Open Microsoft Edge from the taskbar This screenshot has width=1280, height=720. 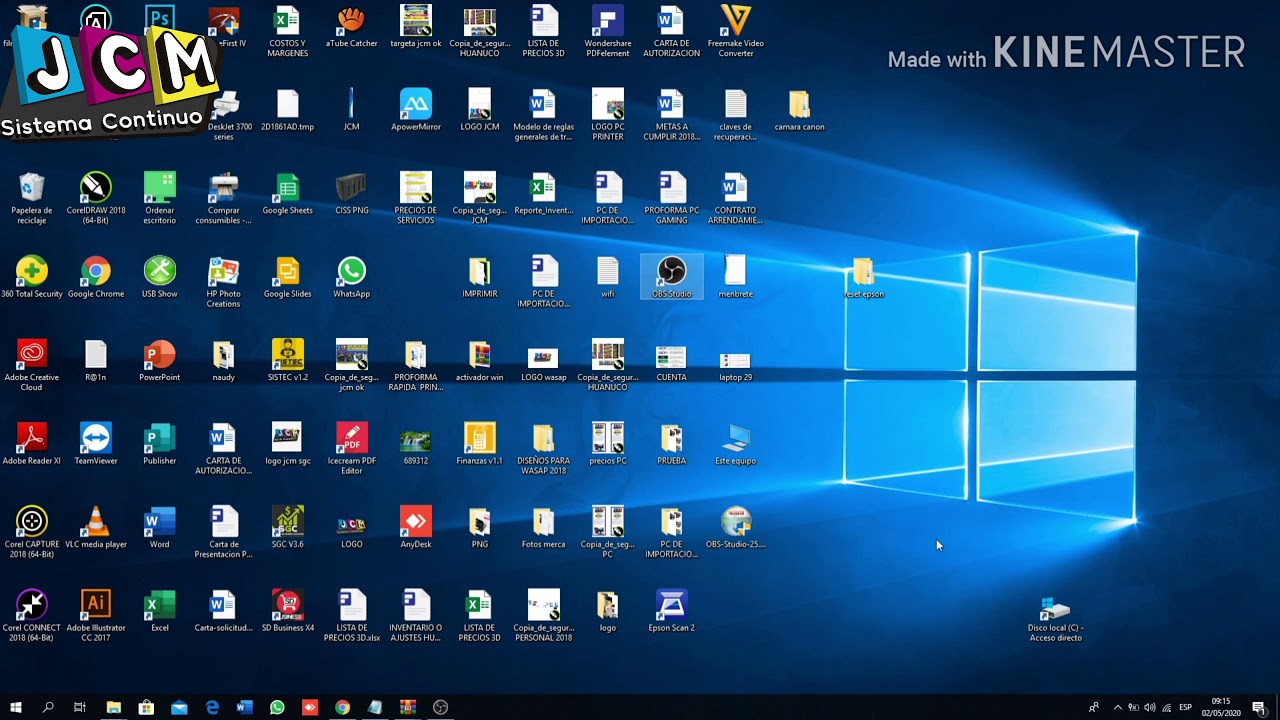(x=212, y=707)
